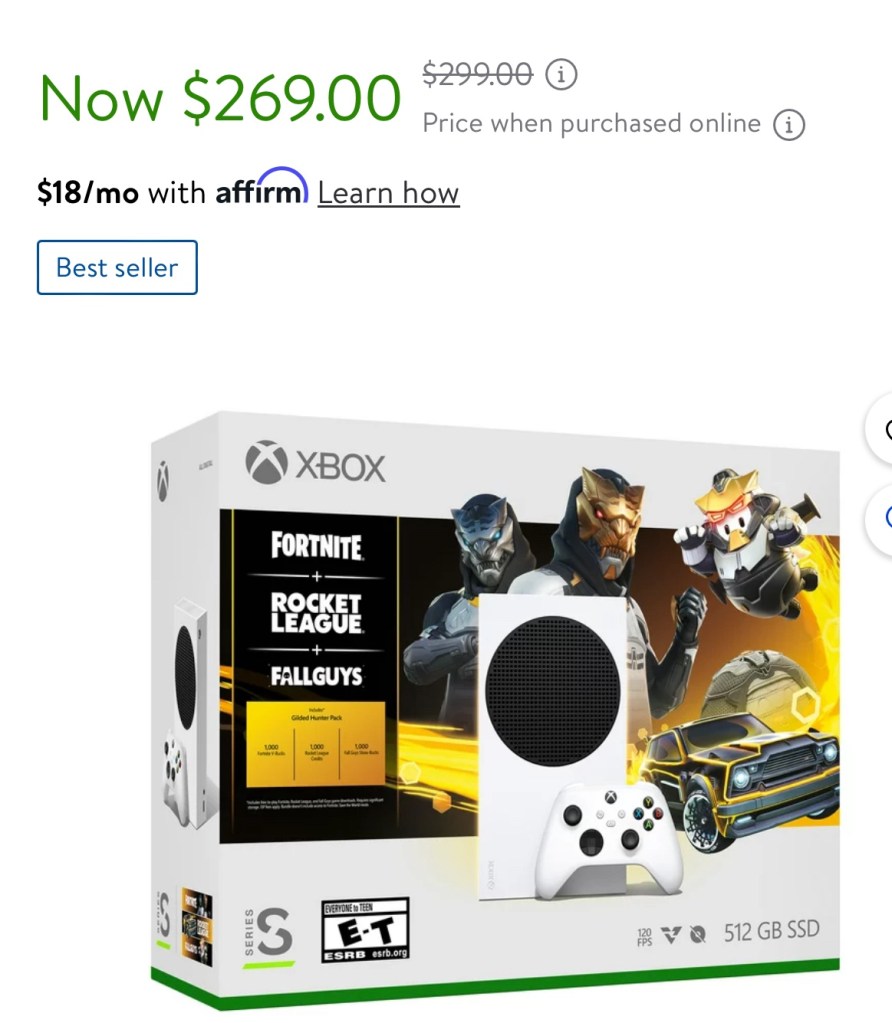Screen dimensions: 892x1023
Task: Click the ESRB E-T rating badge
Action: tap(365, 930)
